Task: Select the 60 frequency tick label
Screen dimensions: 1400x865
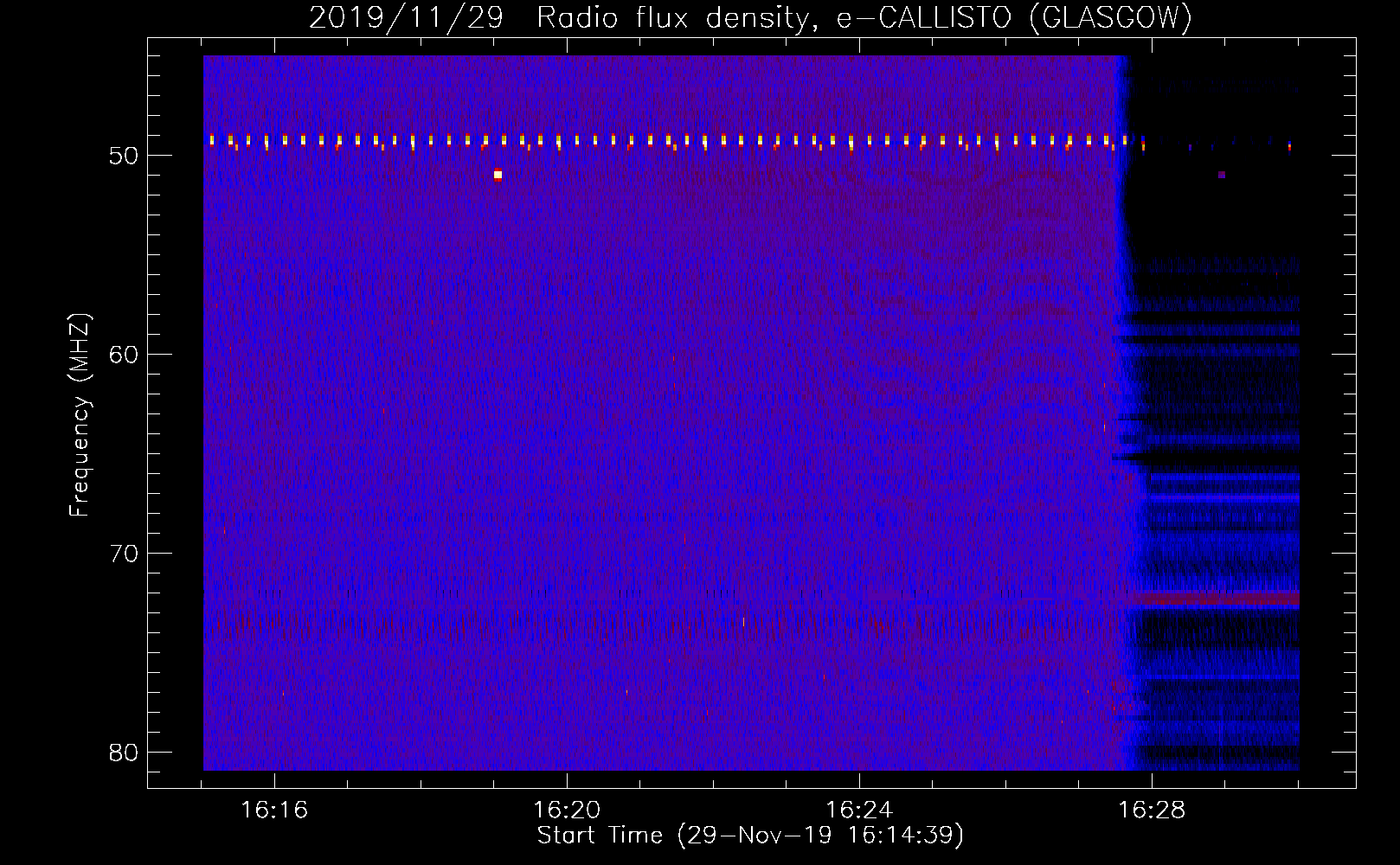Action: (x=124, y=355)
